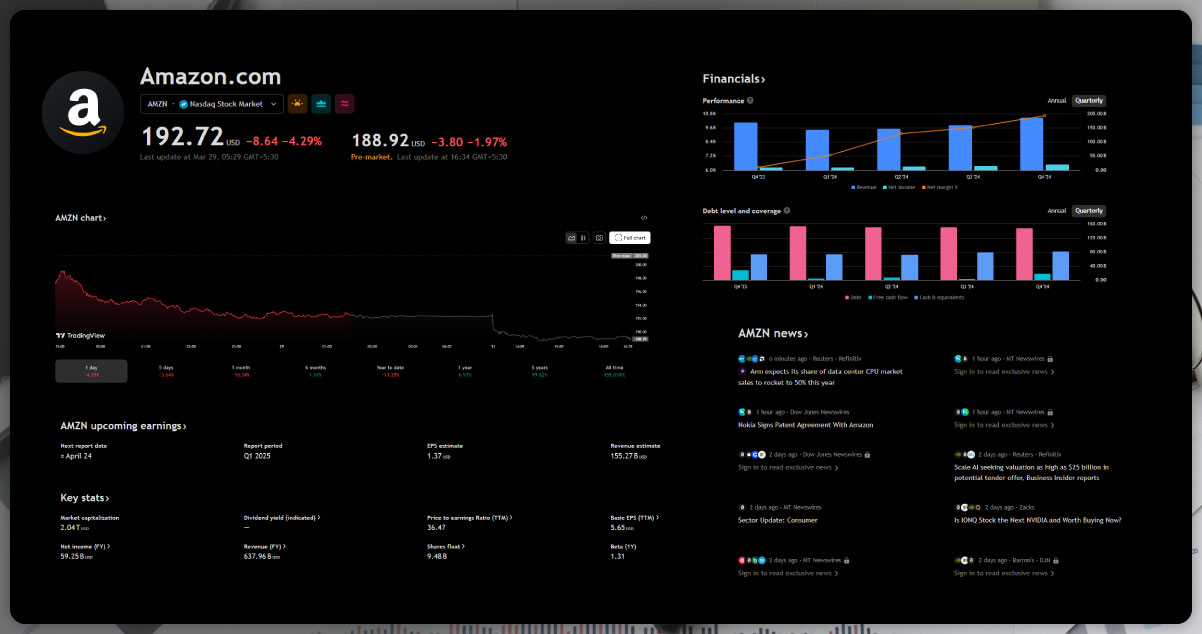Open Scale AI seeking valuation news article
The height and width of the screenshot is (634, 1202).
coord(1033,472)
